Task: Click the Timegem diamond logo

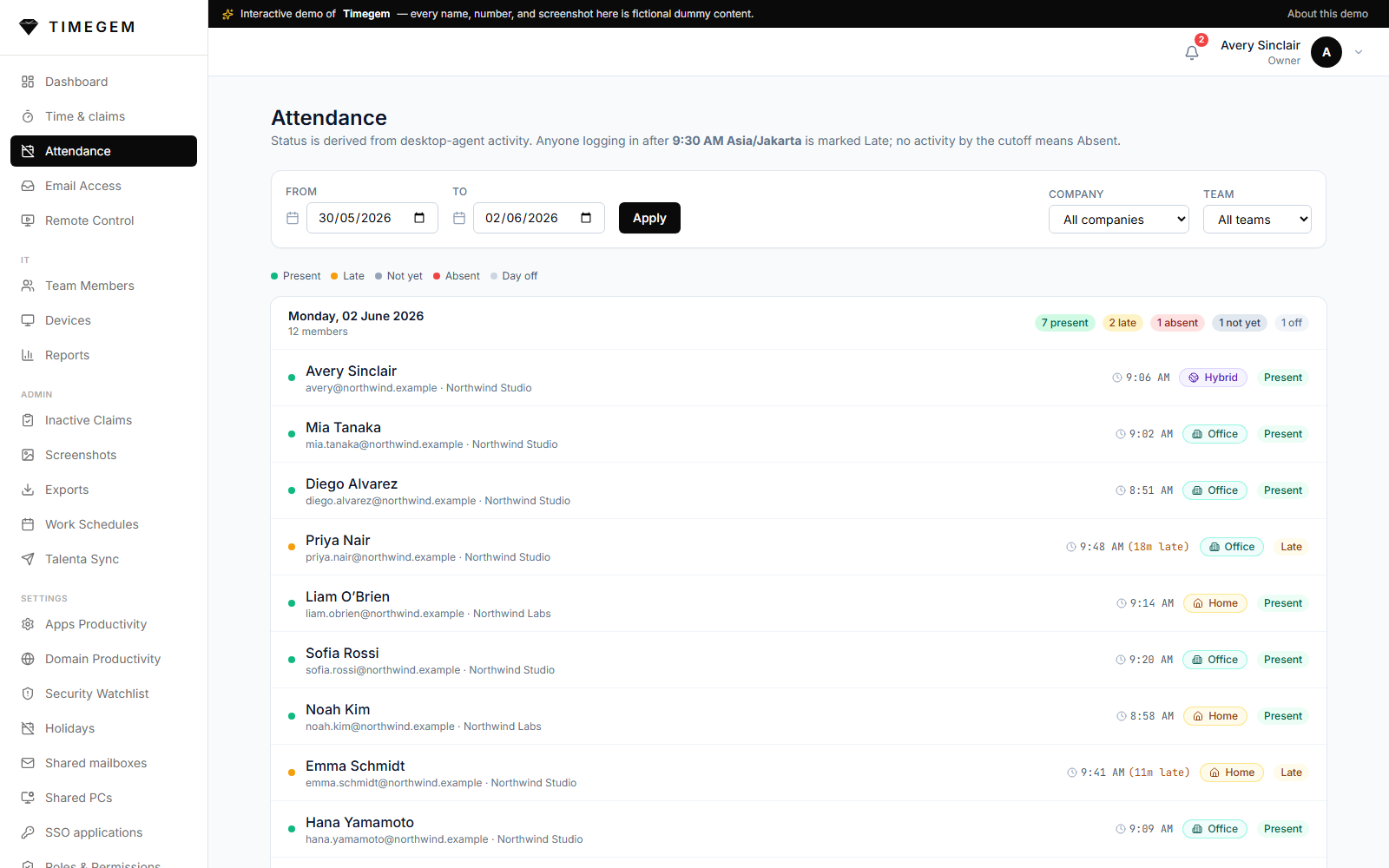Action: coord(29,27)
